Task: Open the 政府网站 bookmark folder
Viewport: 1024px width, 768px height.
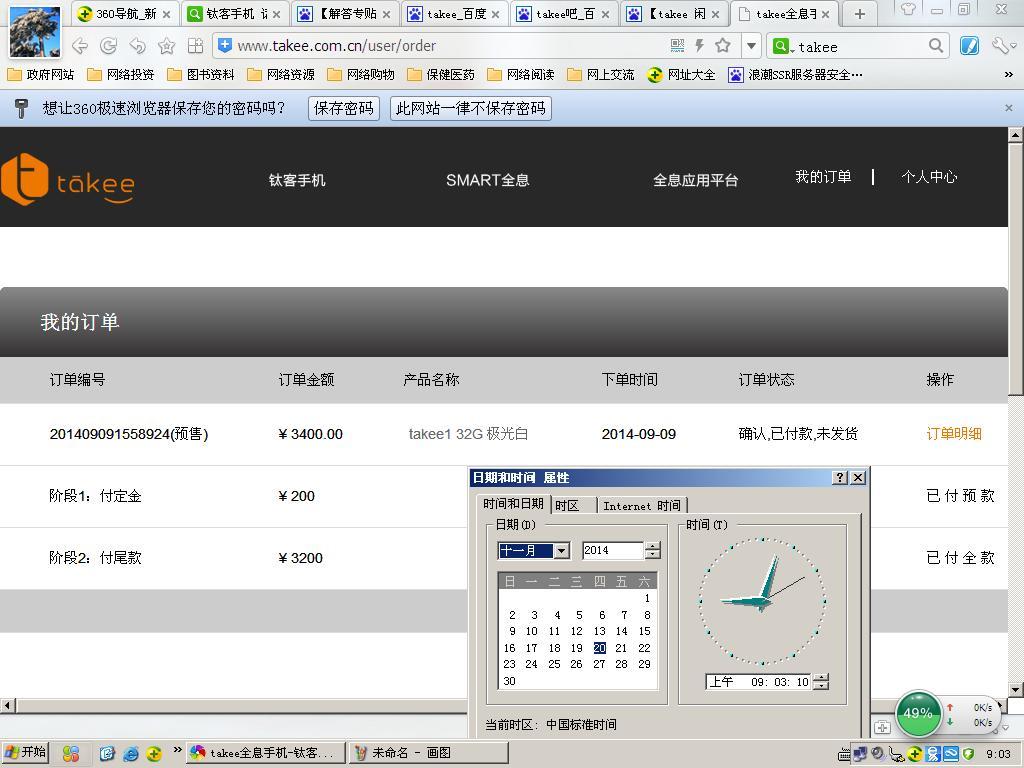Action: [x=40, y=74]
